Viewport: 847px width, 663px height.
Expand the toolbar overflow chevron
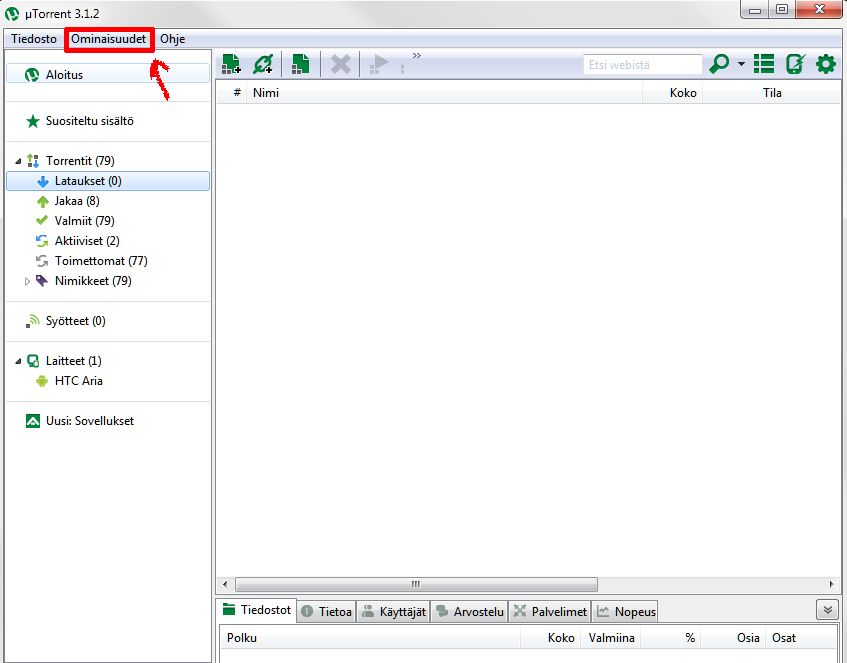point(416,56)
